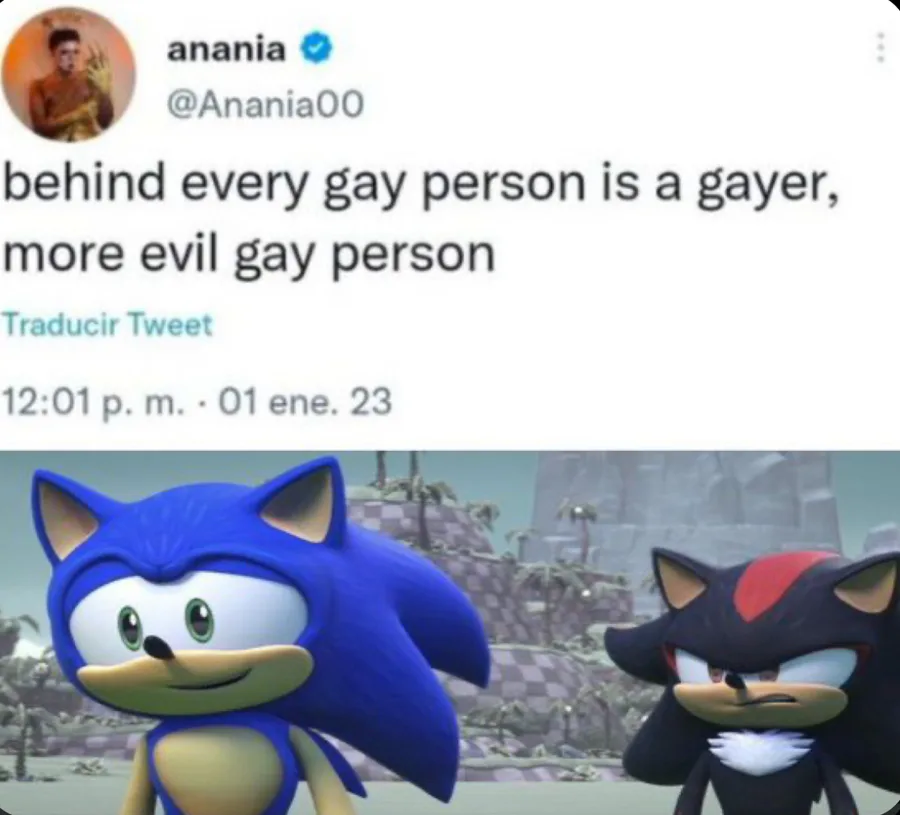Click Sonic's black nose
Viewport: 900px width, 815px height.
[x=158, y=647]
